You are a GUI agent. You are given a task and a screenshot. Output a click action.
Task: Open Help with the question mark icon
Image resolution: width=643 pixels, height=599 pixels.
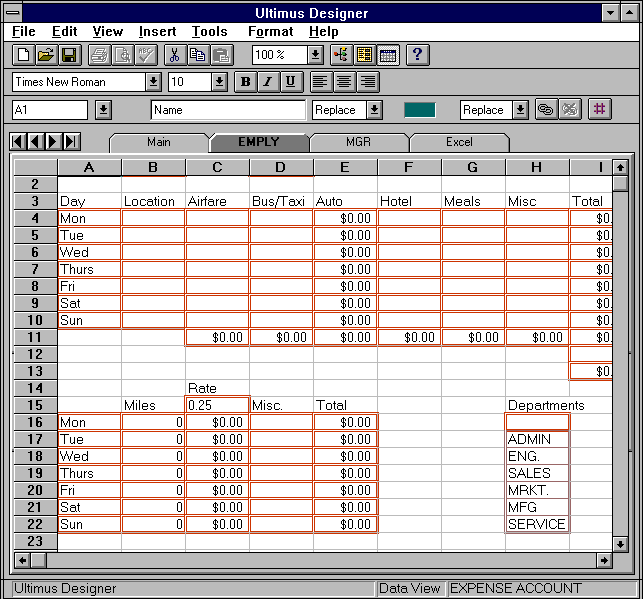[x=418, y=55]
